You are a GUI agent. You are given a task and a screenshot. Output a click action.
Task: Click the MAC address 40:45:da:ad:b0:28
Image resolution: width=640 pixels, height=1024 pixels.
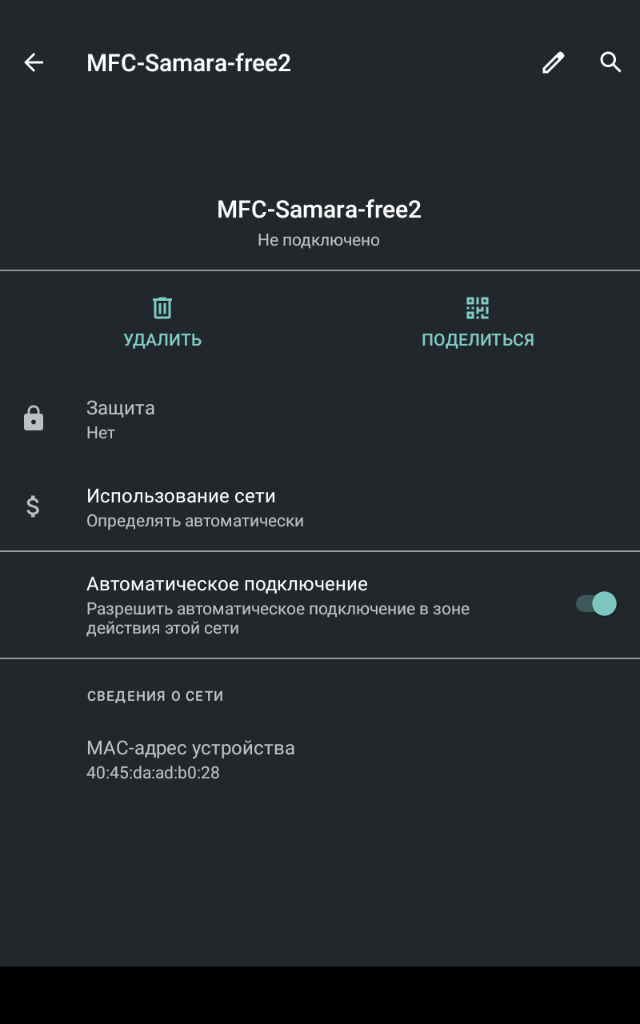pos(153,773)
